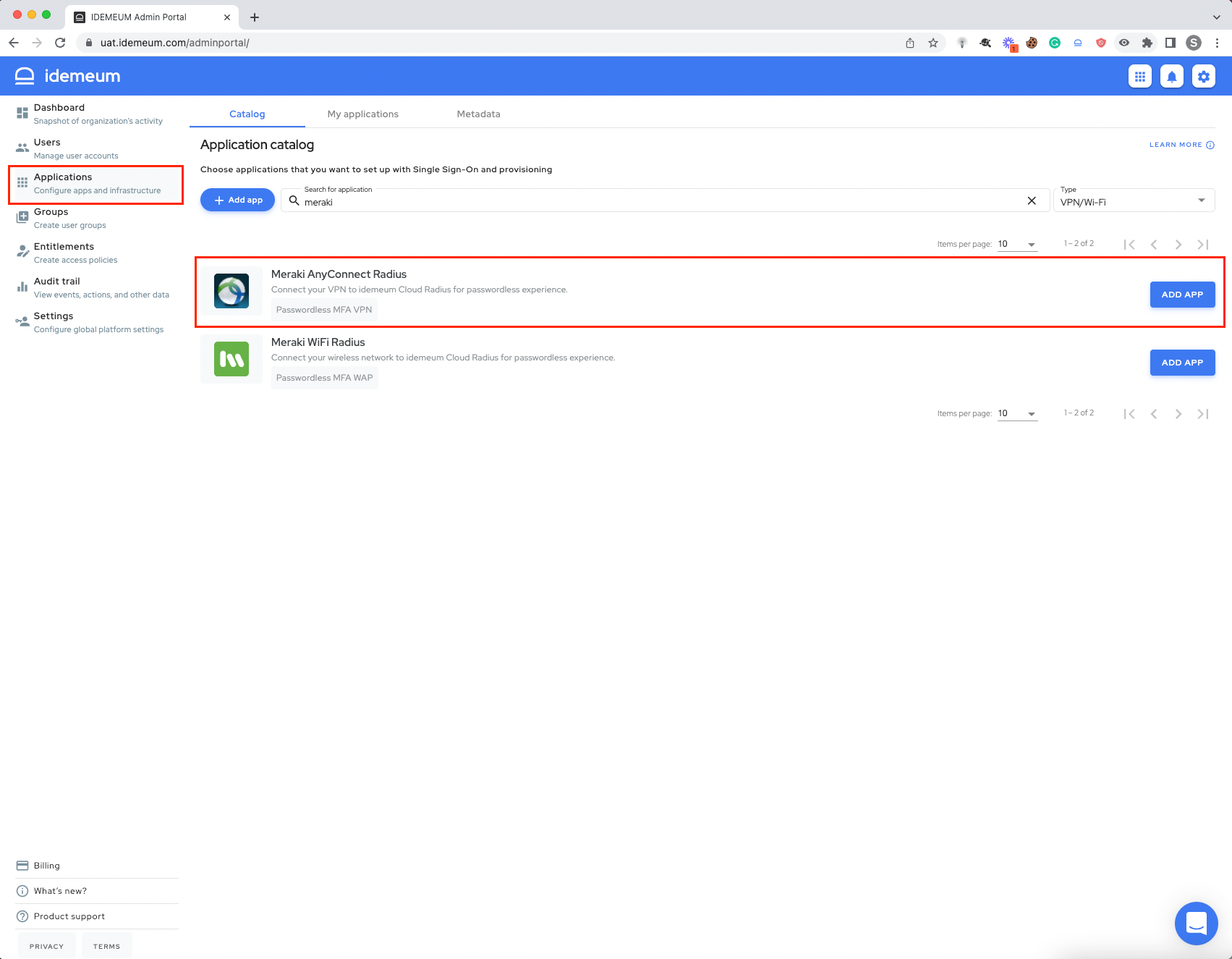Click the Audit trail chart icon
The width and height of the screenshot is (1232, 959).
22,287
